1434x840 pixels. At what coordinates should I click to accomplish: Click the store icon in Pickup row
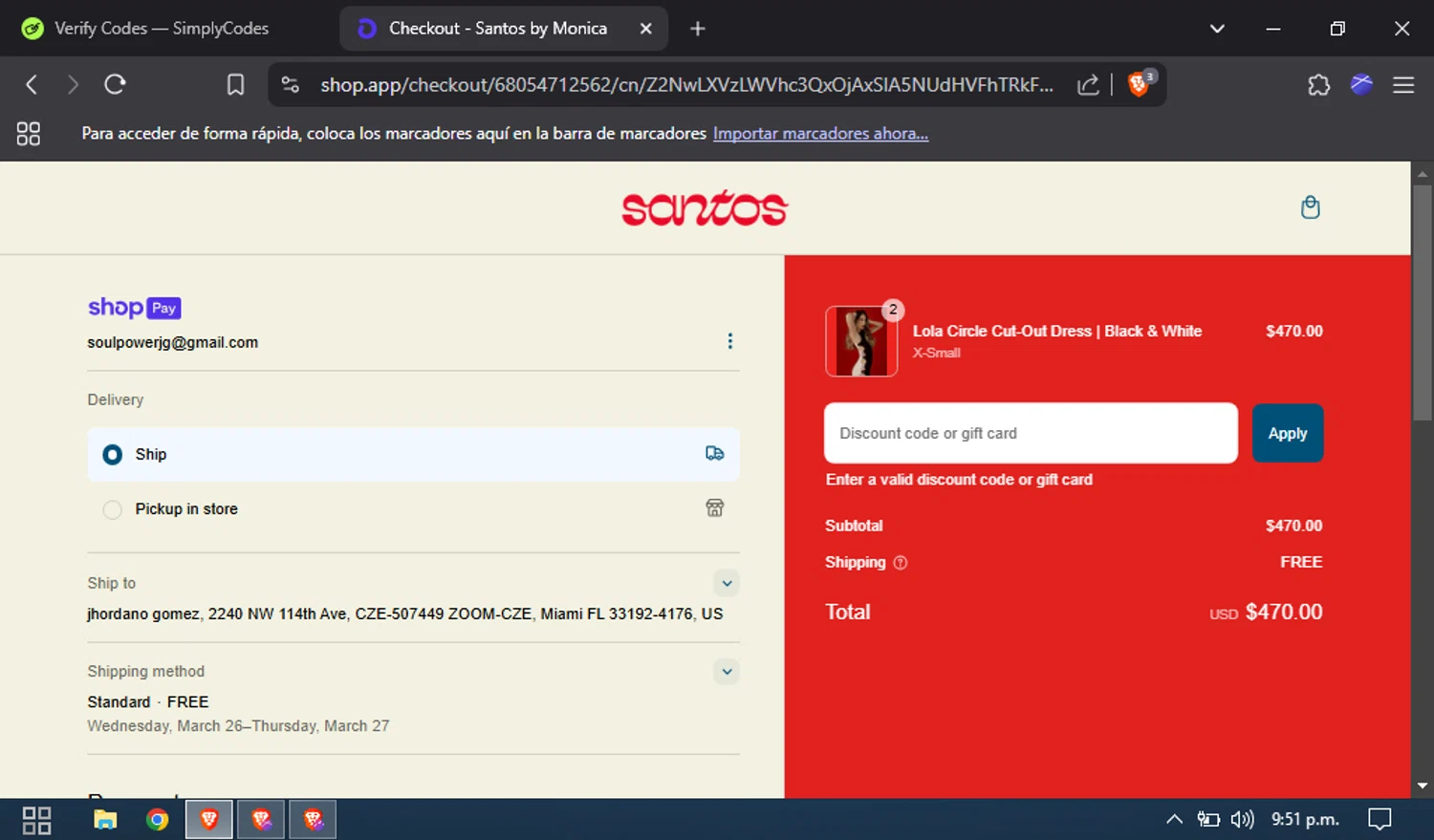(x=714, y=508)
